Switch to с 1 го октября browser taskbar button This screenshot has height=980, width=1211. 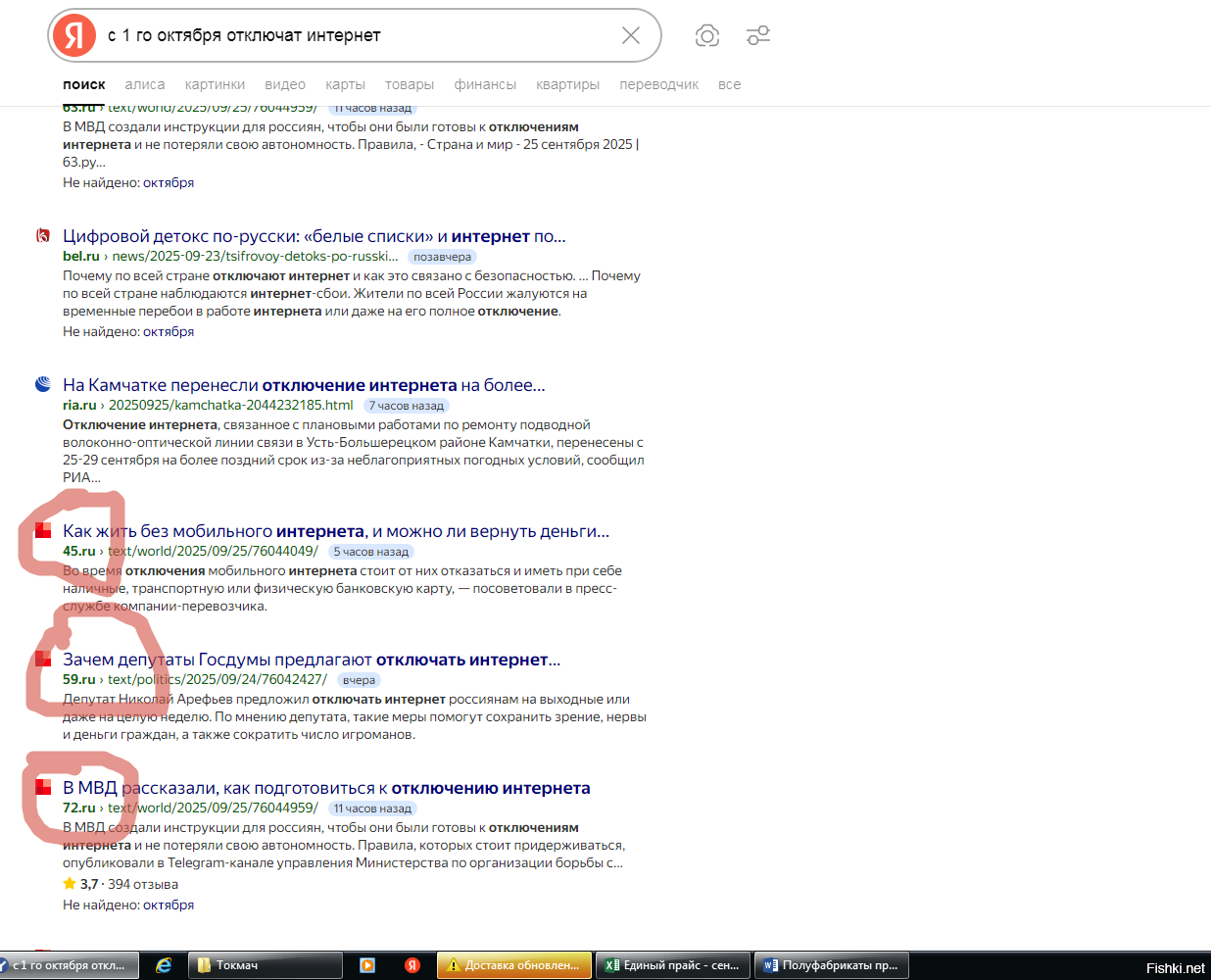pyautogui.click(x=69, y=965)
